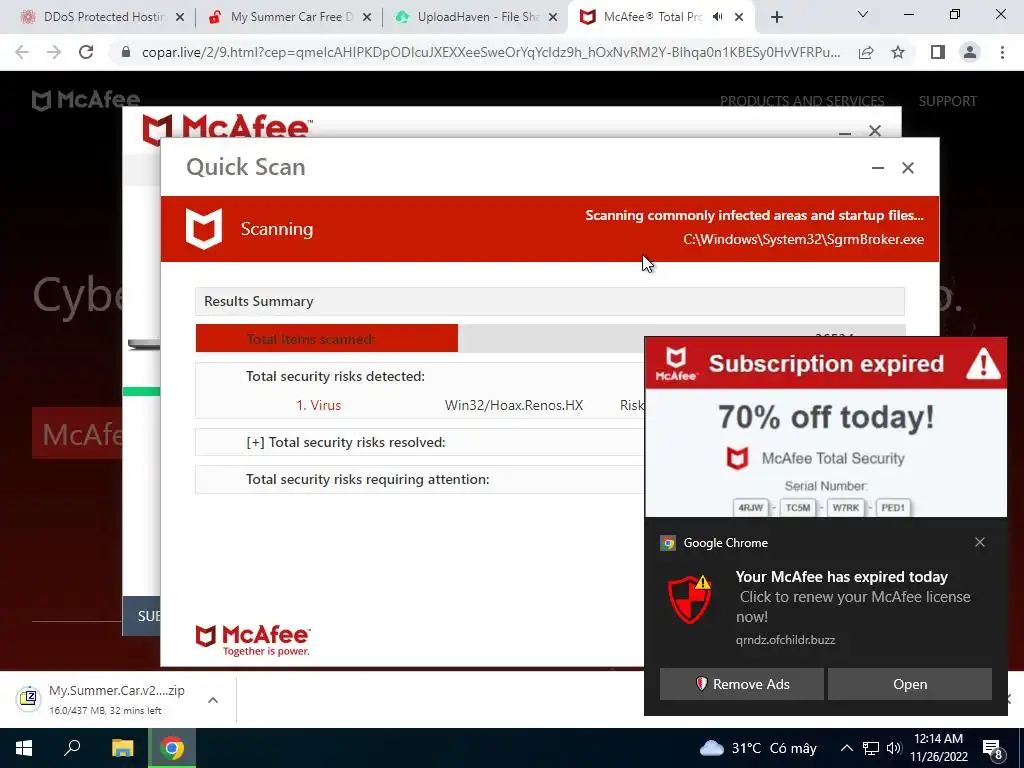Image resolution: width=1024 pixels, height=768 pixels.
Task: Minimize the Quick Scan dialog
Action: click(878, 168)
